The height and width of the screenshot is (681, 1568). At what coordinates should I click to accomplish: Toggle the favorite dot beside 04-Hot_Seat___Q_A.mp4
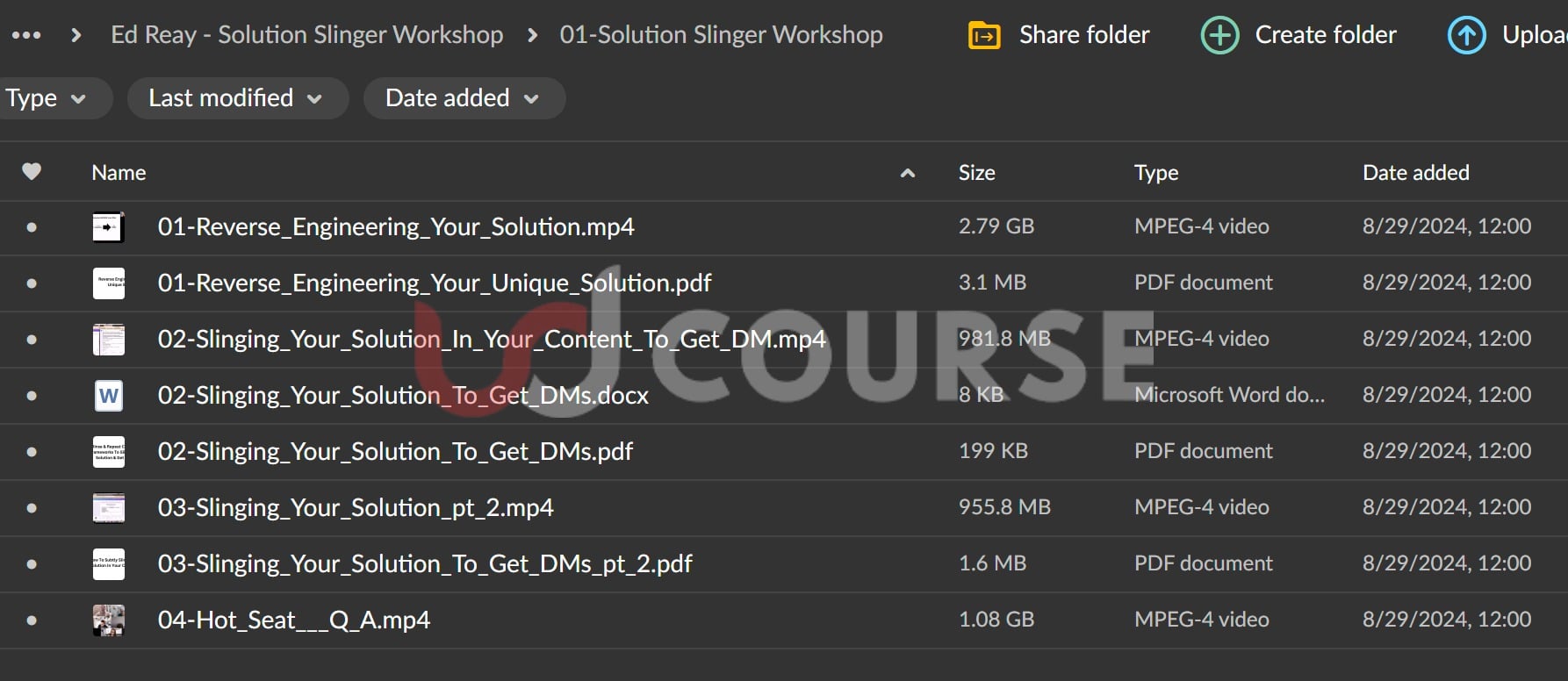click(x=32, y=620)
